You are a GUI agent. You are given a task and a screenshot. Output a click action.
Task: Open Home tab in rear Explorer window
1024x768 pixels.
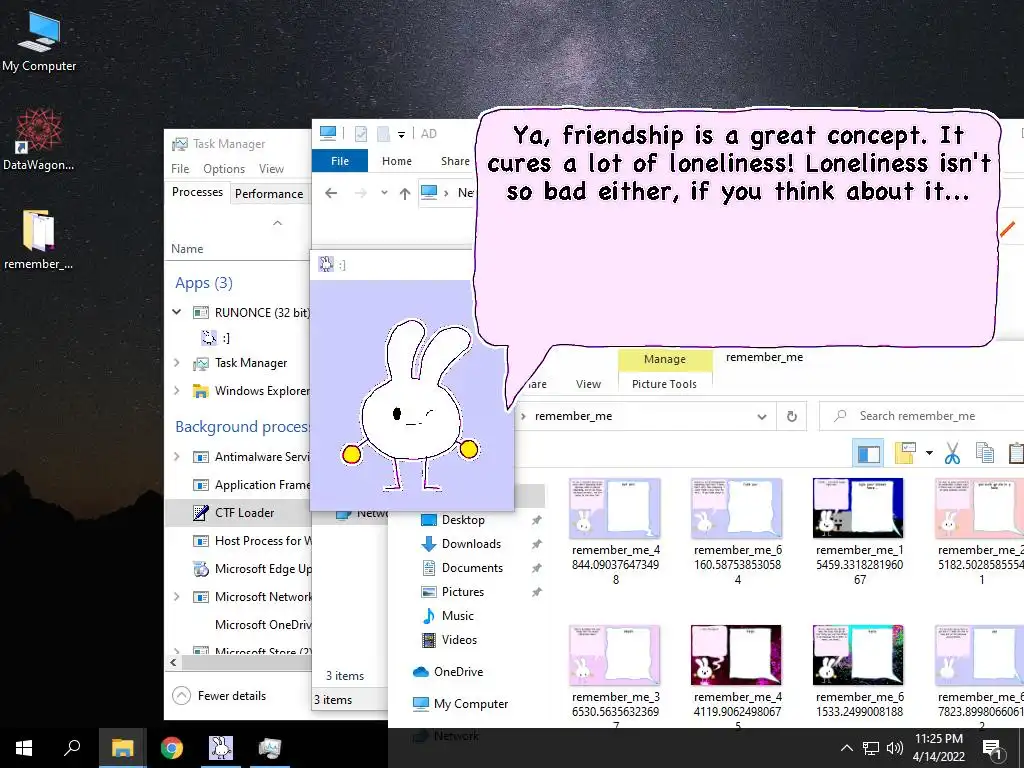pos(396,161)
